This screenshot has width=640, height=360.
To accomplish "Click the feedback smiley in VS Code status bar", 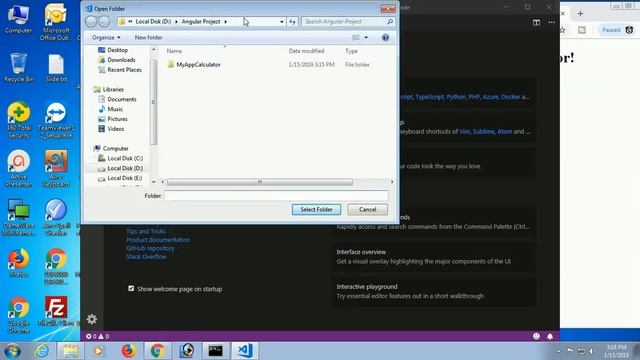I will [536, 336].
